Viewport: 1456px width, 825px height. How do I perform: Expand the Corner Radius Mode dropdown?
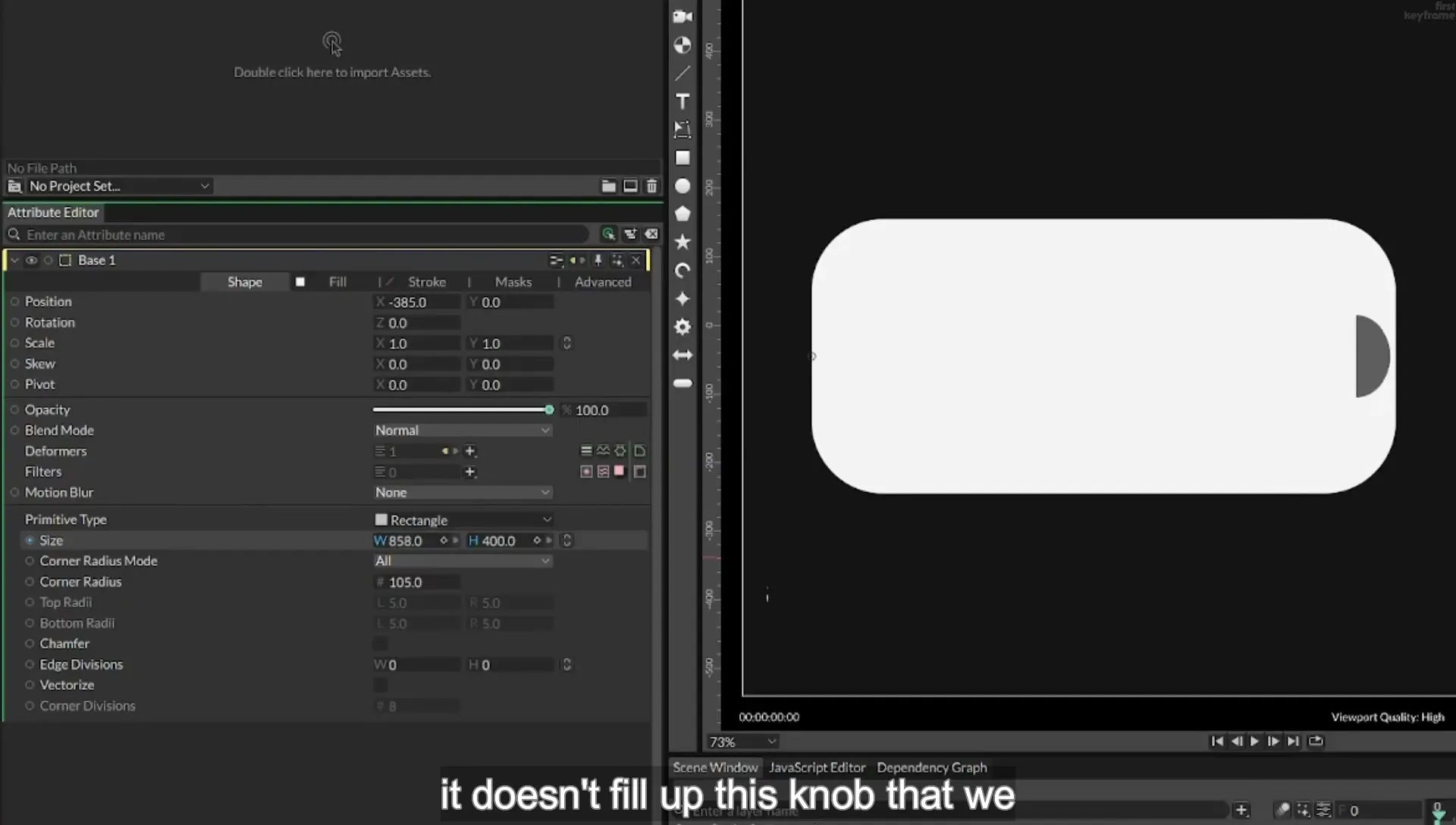tap(462, 561)
